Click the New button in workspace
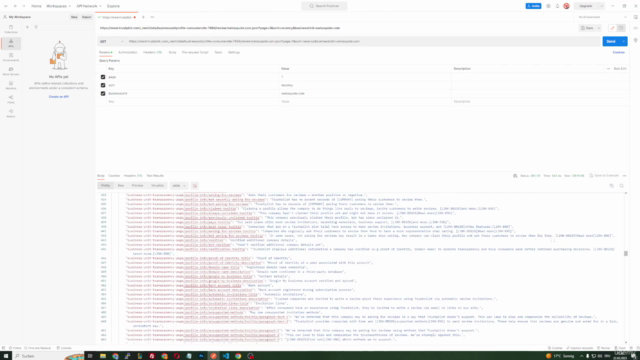Viewport: 640px width, 360px height. (74, 17)
